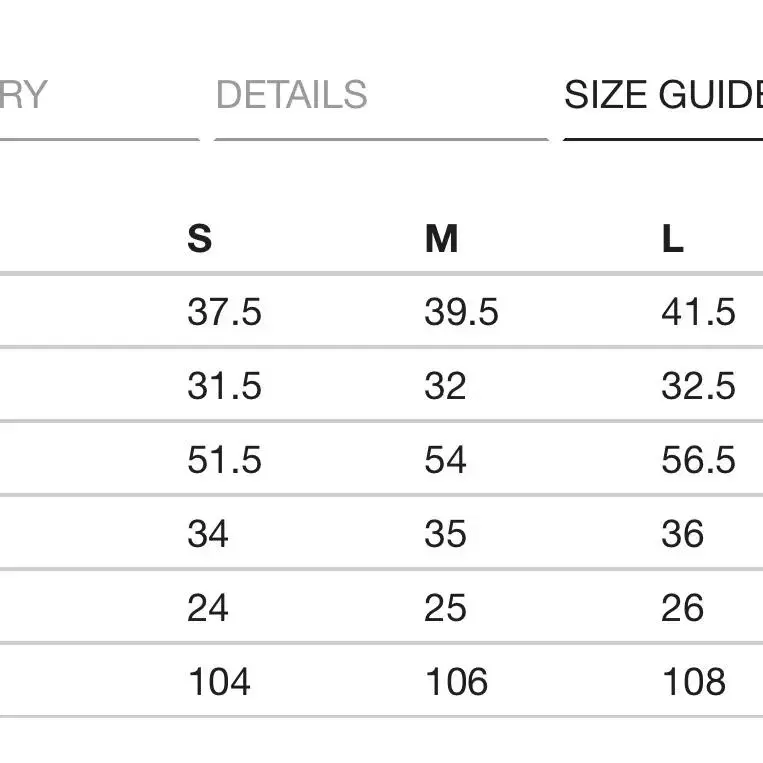Select the 51.5 table cell
763x763 pixels.
coord(224,460)
